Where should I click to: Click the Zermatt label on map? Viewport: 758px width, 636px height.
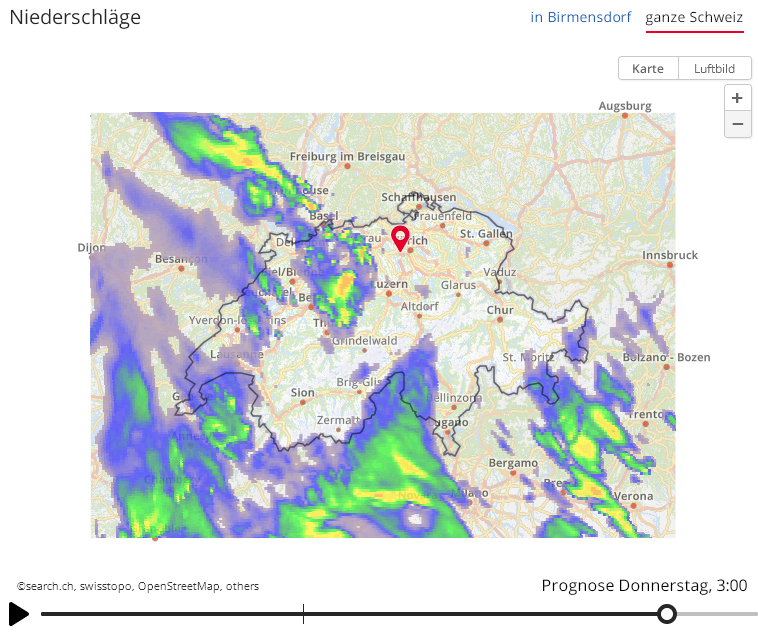point(338,420)
